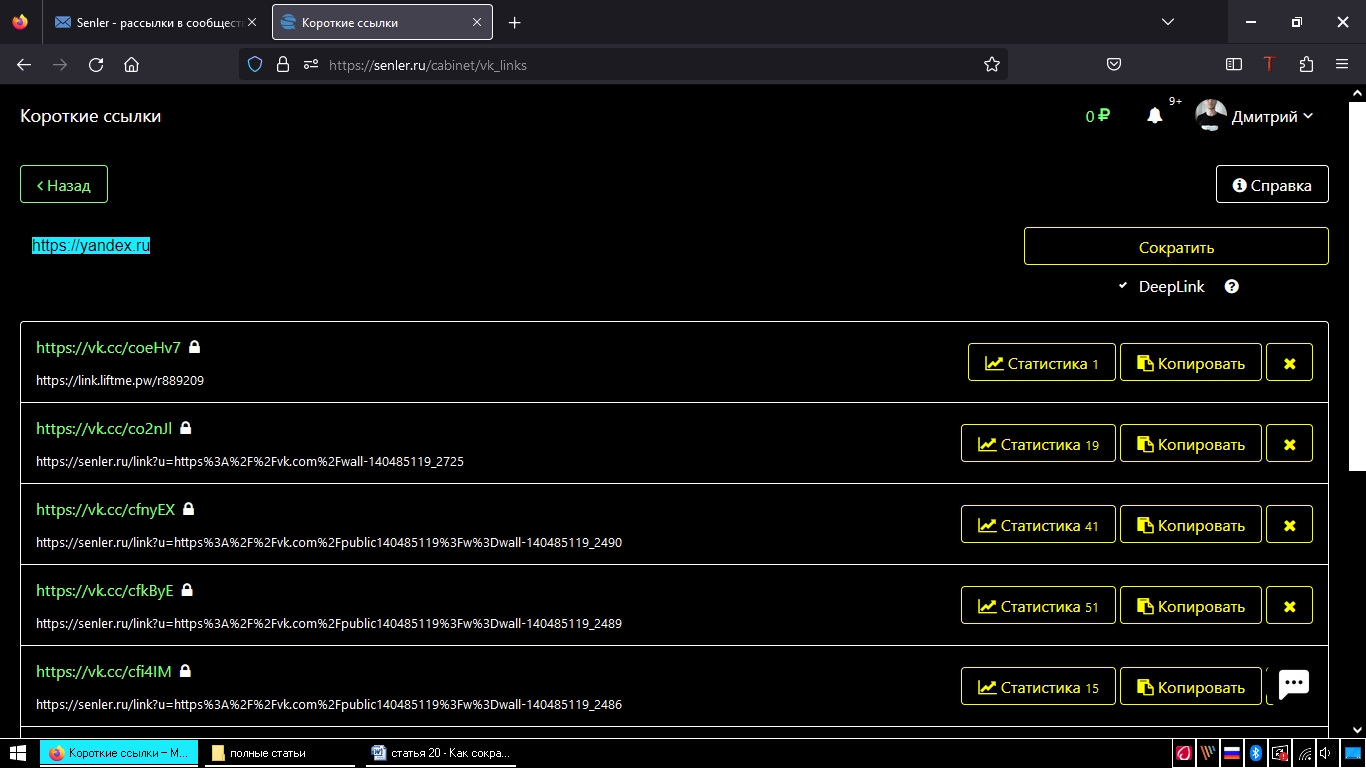Click the DeepLink question mark help icon
Image resolution: width=1366 pixels, height=768 pixels.
click(x=1232, y=286)
